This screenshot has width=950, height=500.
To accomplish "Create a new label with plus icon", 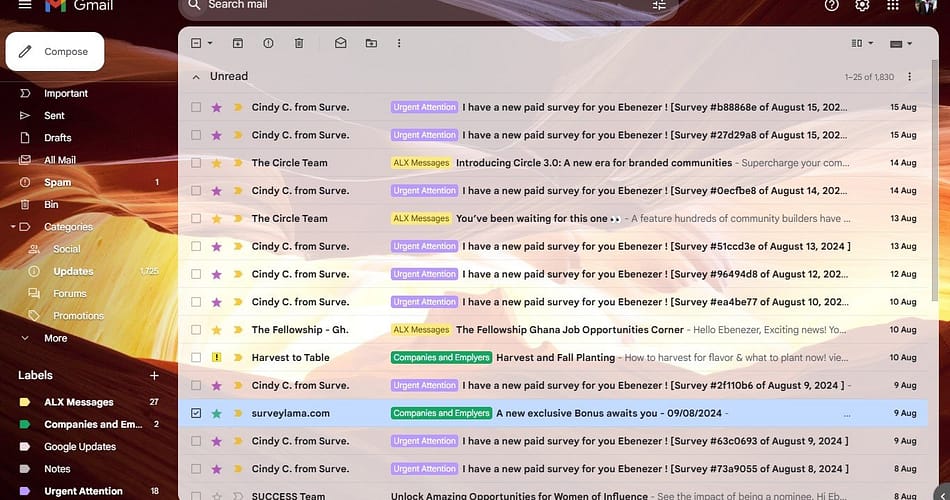I will [x=154, y=375].
